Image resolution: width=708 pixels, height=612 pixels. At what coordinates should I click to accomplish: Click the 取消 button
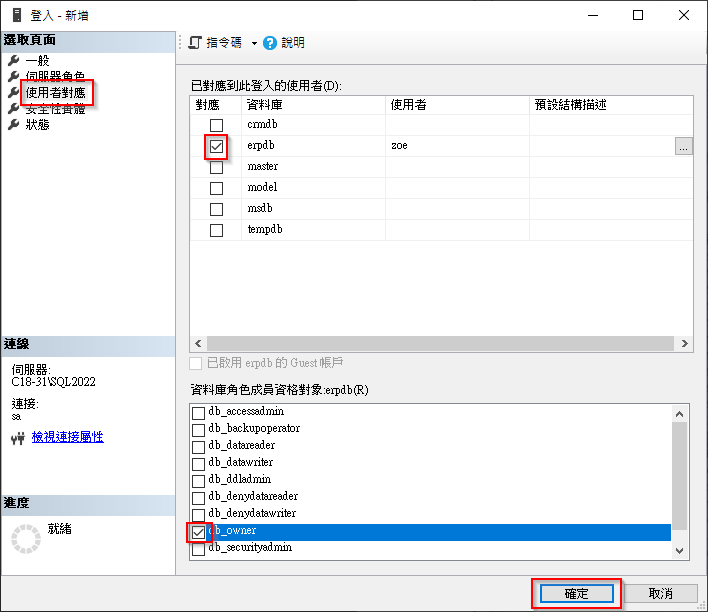(x=661, y=593)
